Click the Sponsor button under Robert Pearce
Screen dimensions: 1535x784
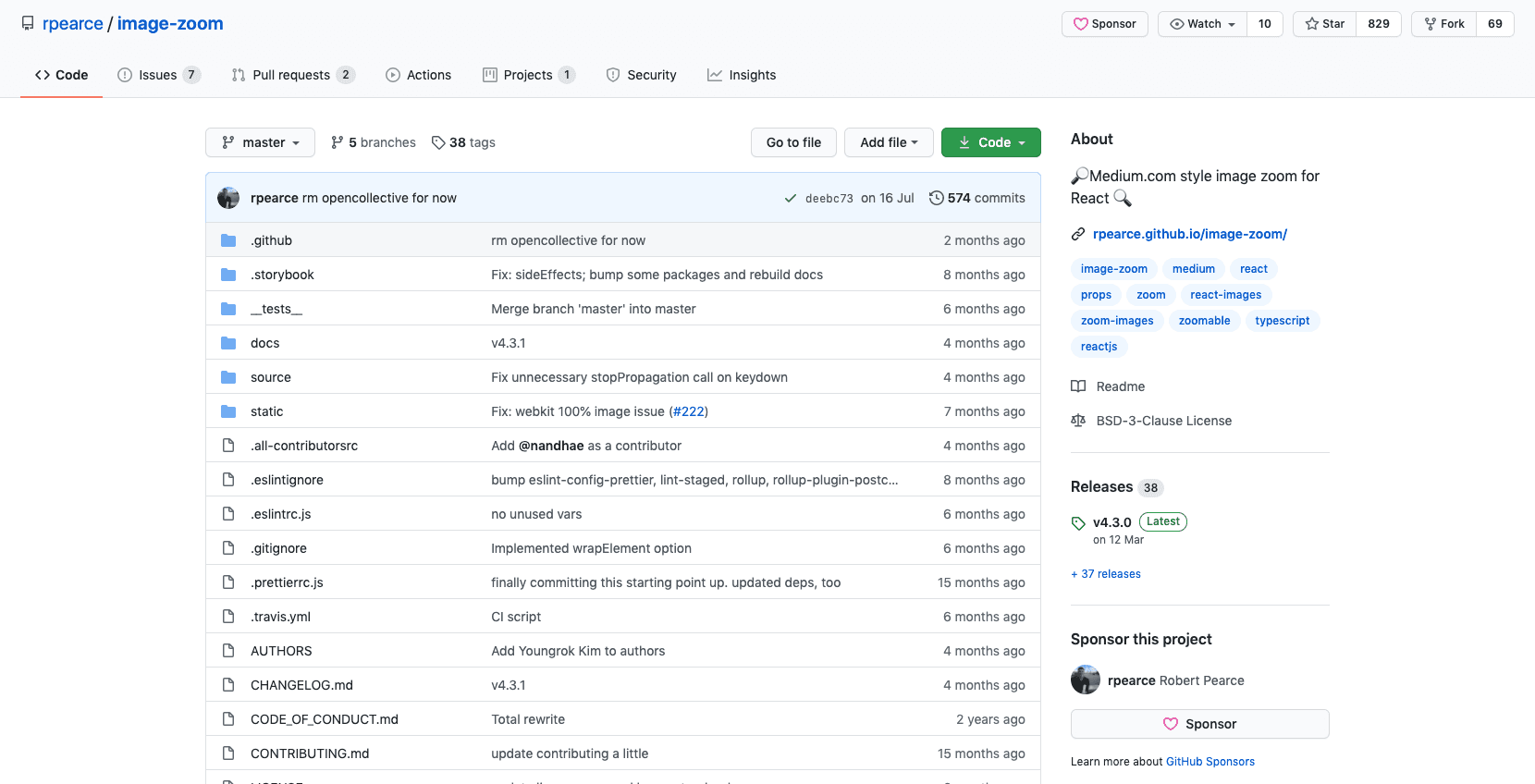[1200, 724]
